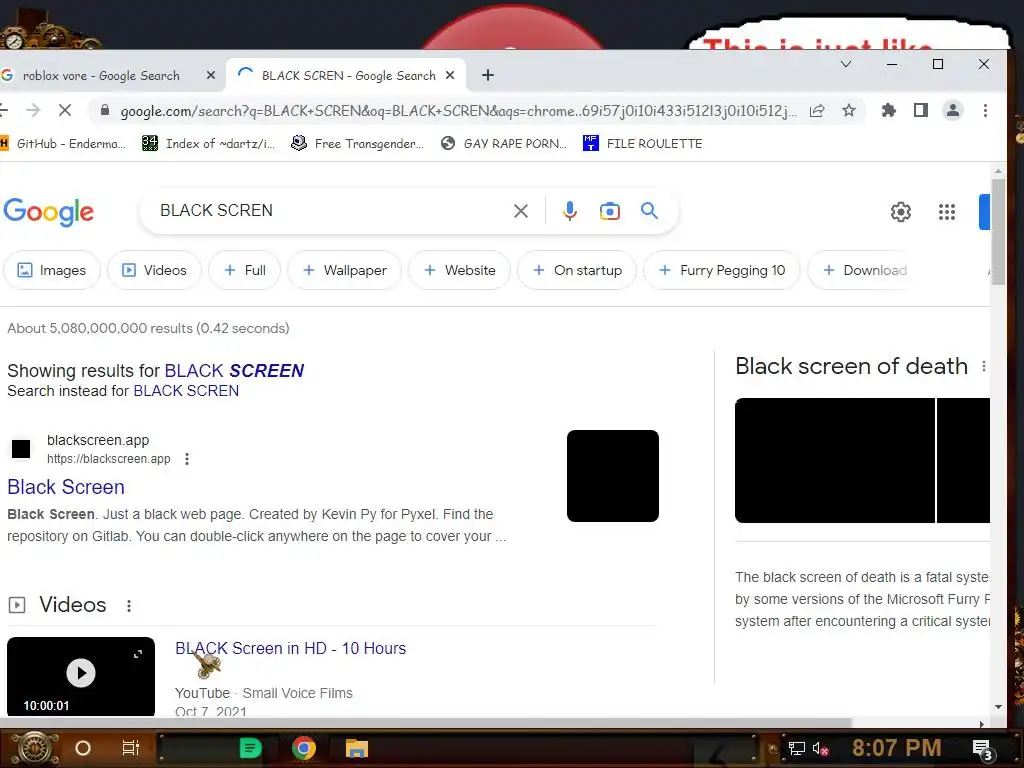Screen dimensions: 1024x768
Task: Open the Index of ~dartz bookmark
Action: pos(208,144)
